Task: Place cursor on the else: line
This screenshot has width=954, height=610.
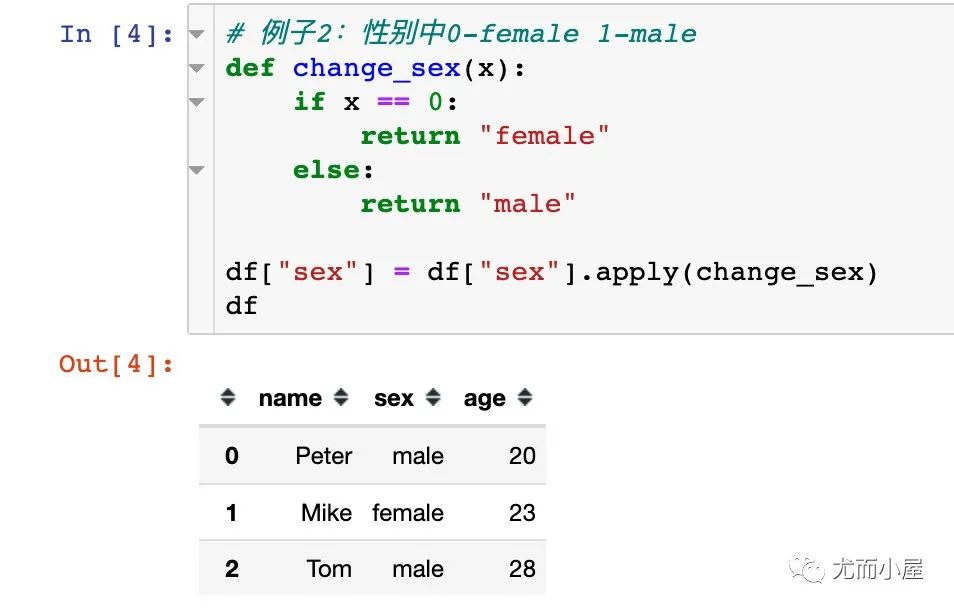Action: (x=333, y=170)
